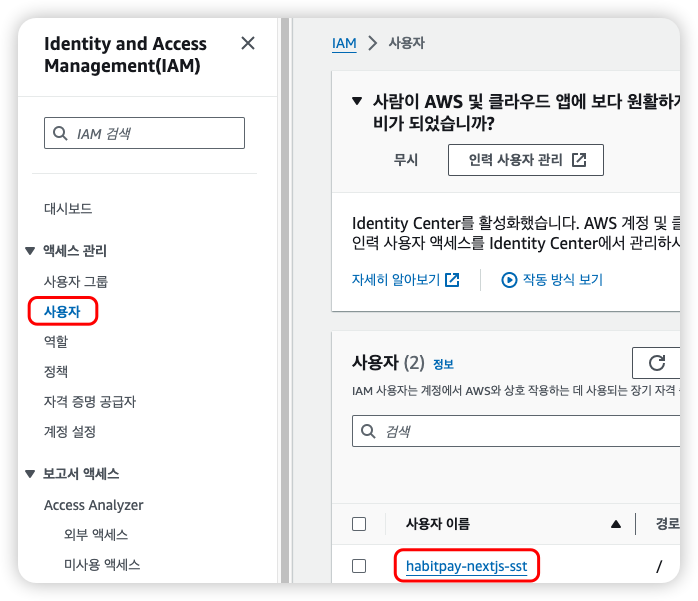Check the habitpay-nextjs-sst row checkbox
698x601 pixels.
[x=359, y=567]
